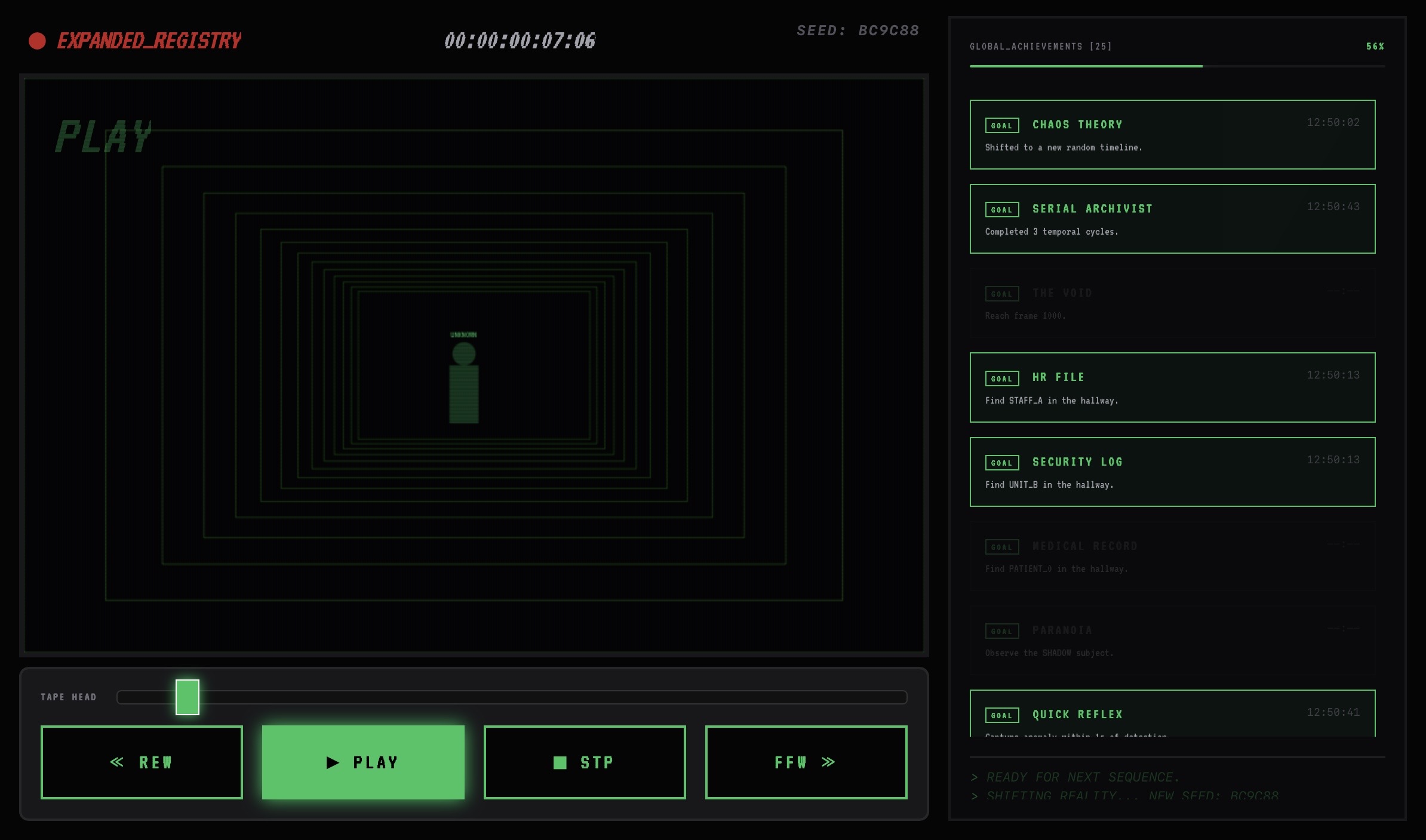Image resolution: width=1426 pixels, height=840 pixels.
Task: Click the tape head slider handle
Action: tap(187, 697)
